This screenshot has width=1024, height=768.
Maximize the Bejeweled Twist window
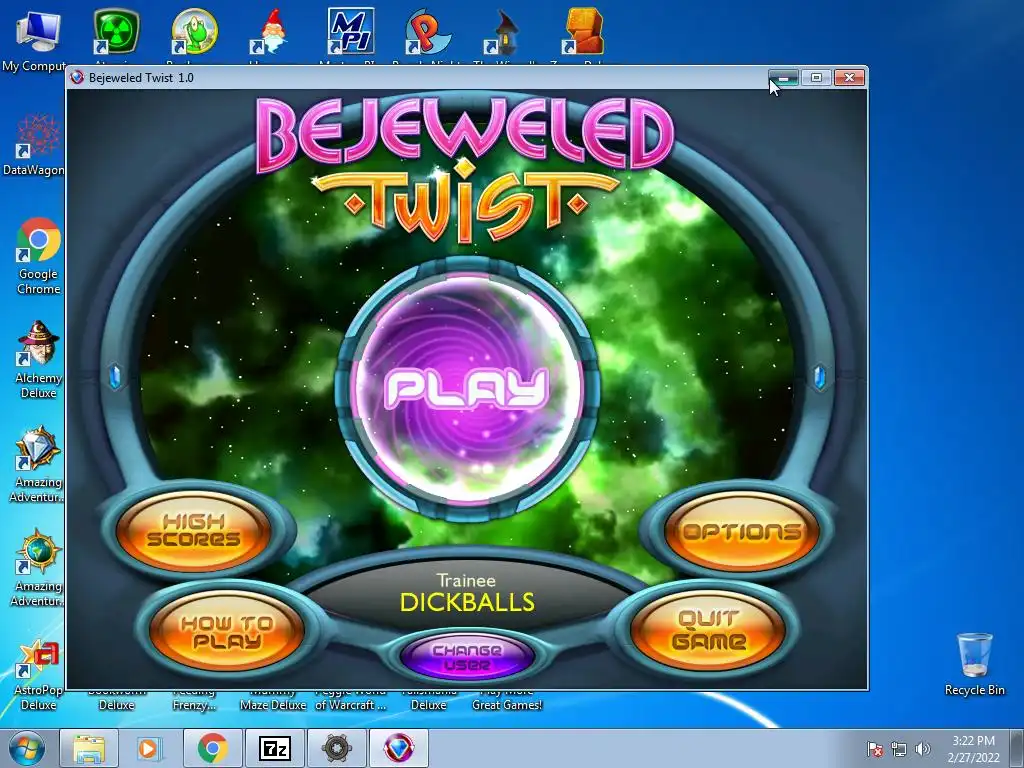click(816, 78)
